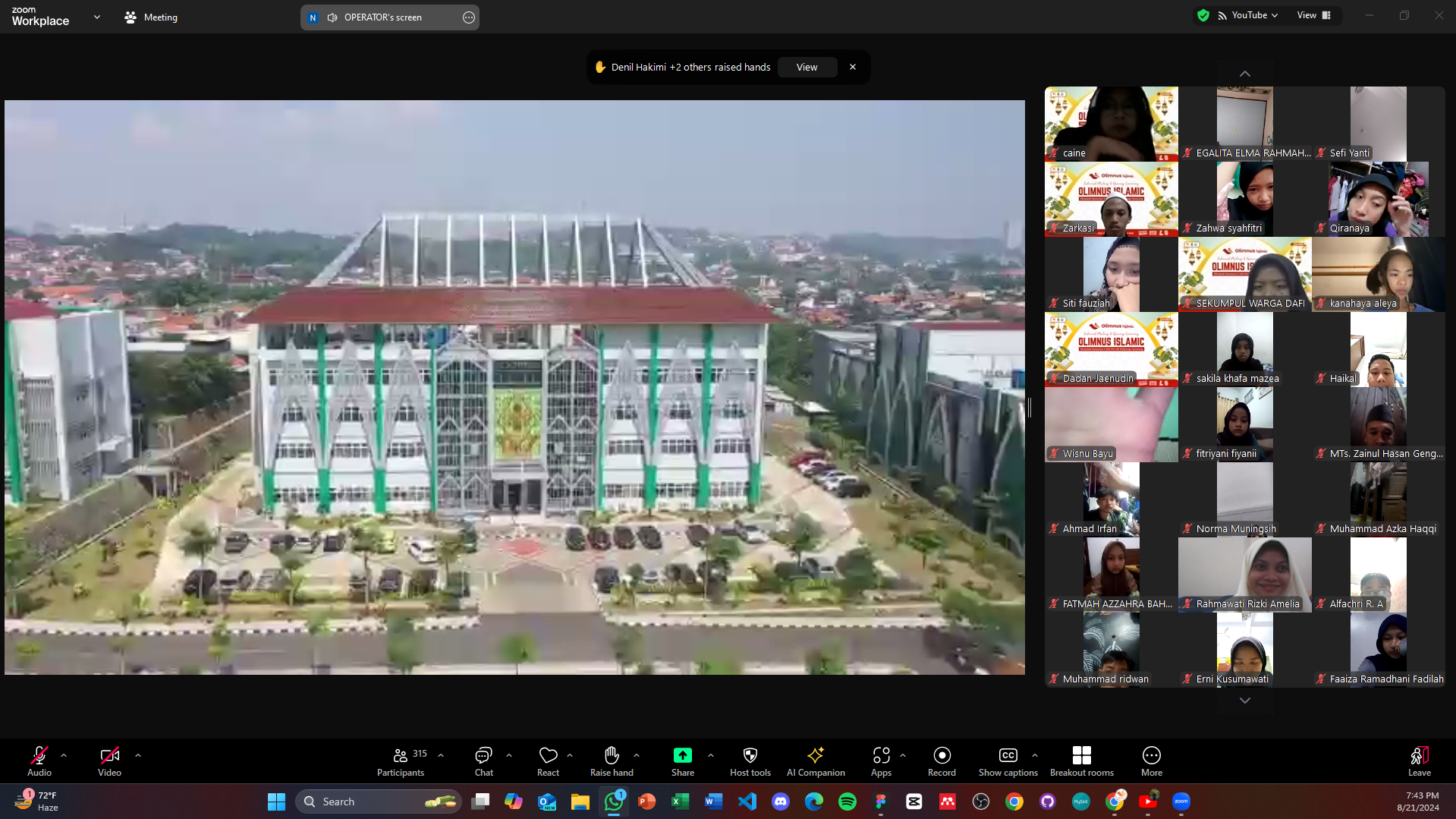Screen dimensions: 1456x819
Task: Open Breakout rooms
Action: (x=1081, y=761)
